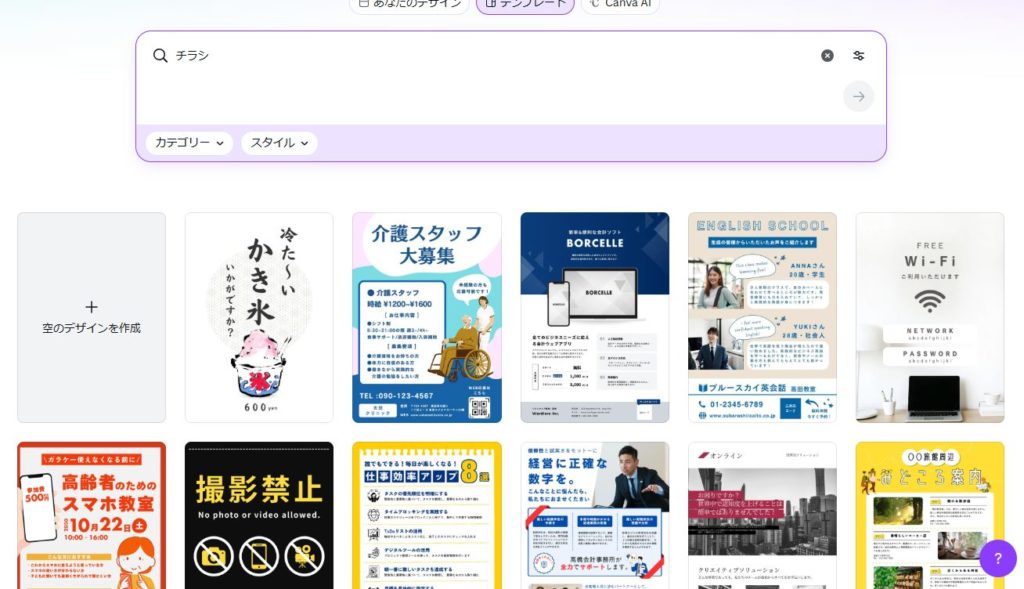
Task: Switch to the あなたのデザイン tab
Action: point(410,4)
